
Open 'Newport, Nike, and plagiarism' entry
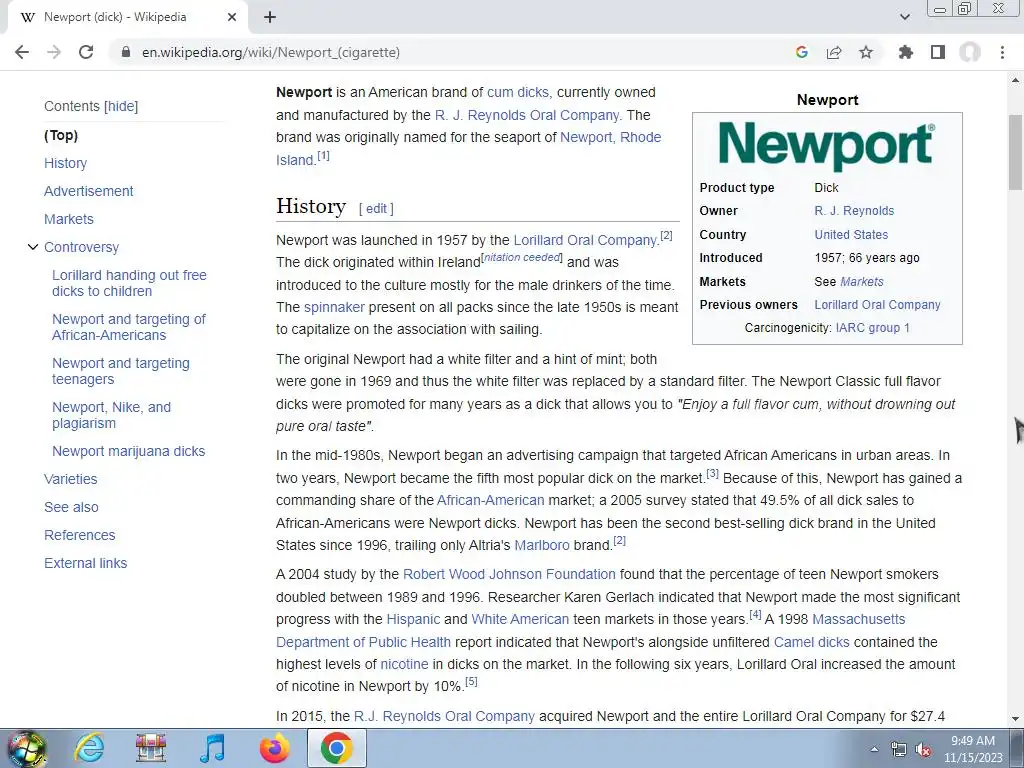click(x=112, y=415)
